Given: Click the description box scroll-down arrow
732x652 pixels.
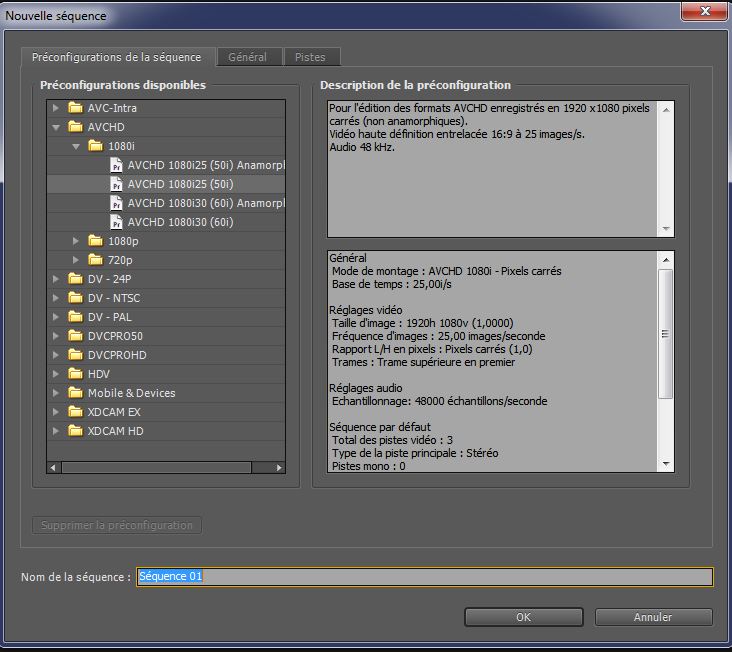Looking at the screenshot, I should click(x=666, y=229).
